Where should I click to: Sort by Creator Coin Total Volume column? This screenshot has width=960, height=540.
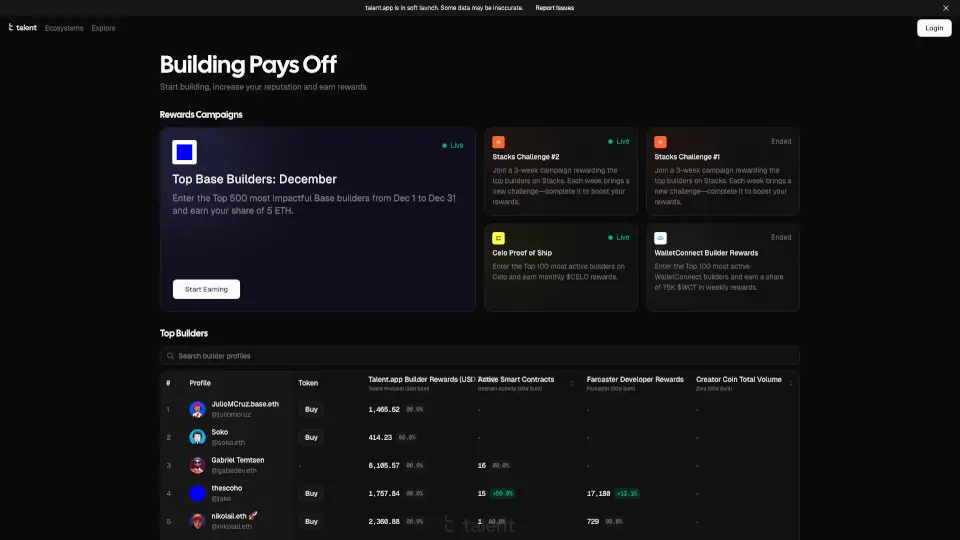click(x=790, y=383)
